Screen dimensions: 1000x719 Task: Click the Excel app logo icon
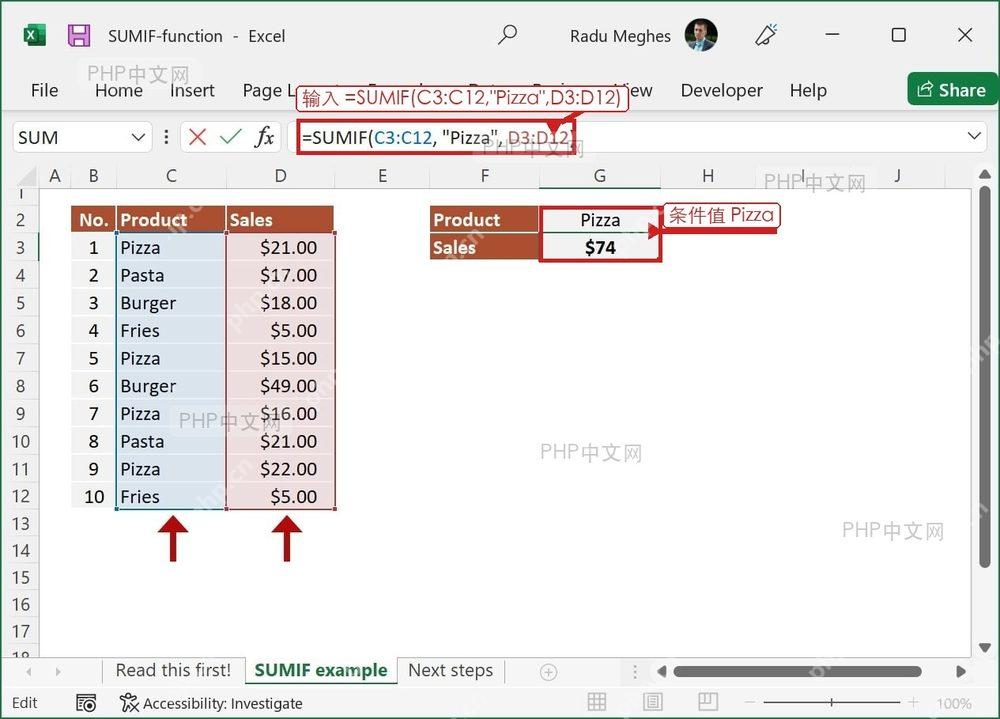click(34, 35)
